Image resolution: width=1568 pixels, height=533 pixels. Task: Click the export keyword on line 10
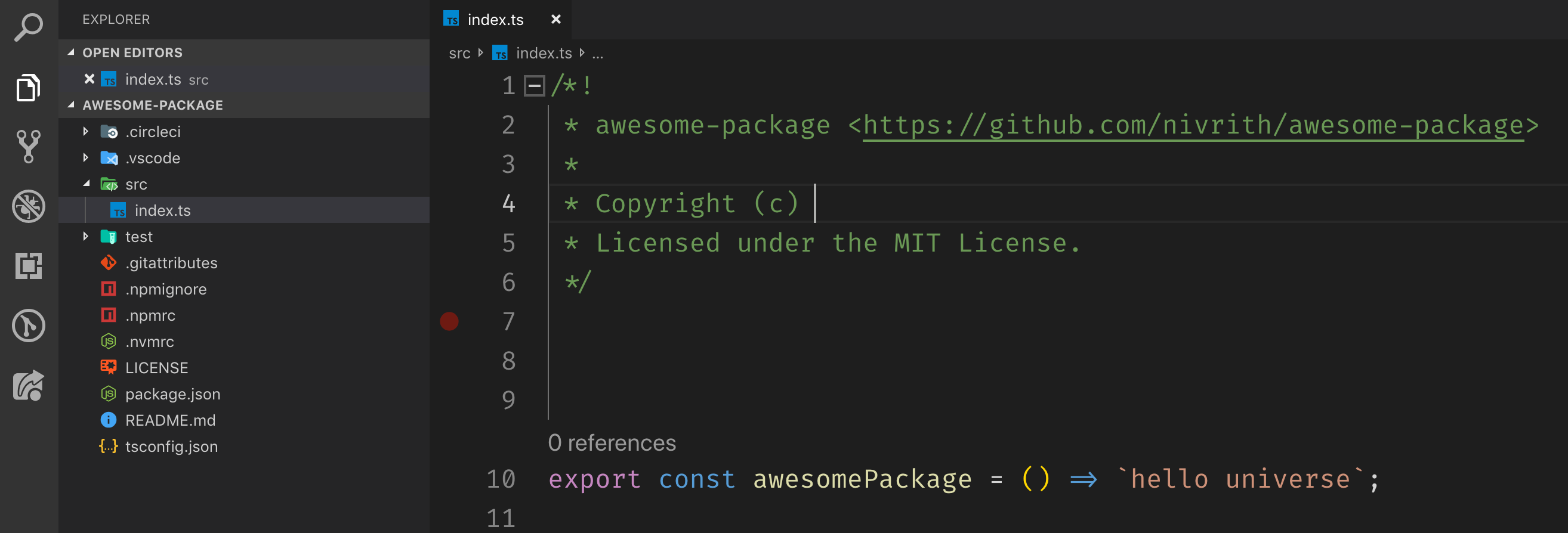click(595, 479)
